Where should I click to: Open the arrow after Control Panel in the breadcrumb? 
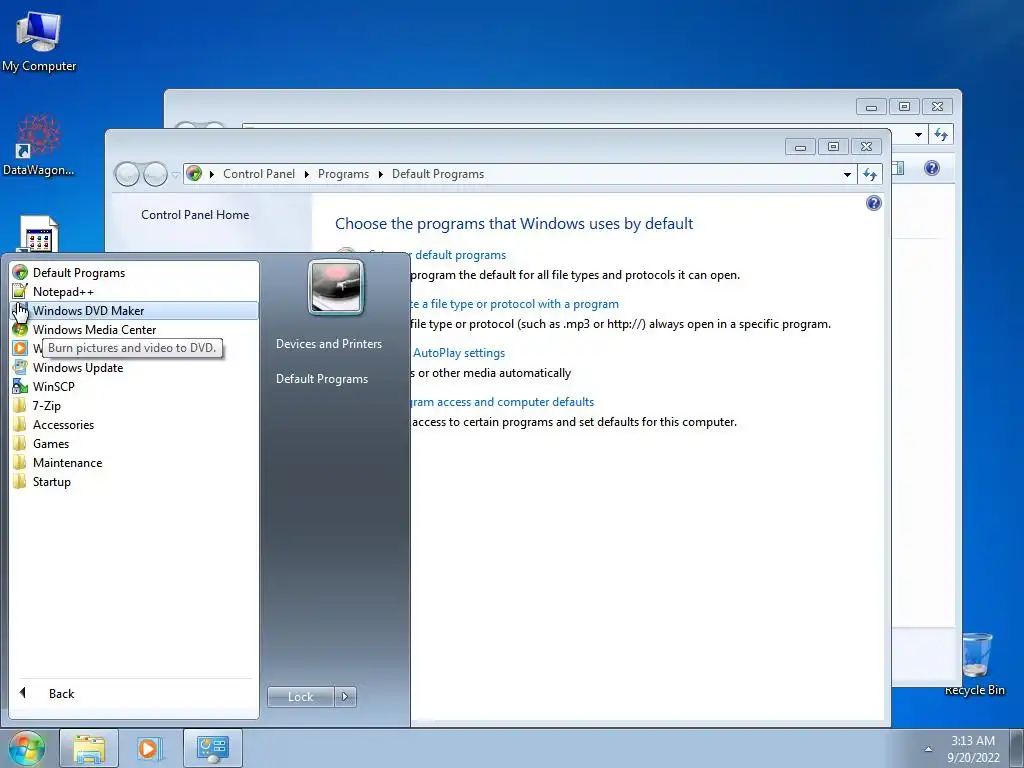tap(306, 174)
